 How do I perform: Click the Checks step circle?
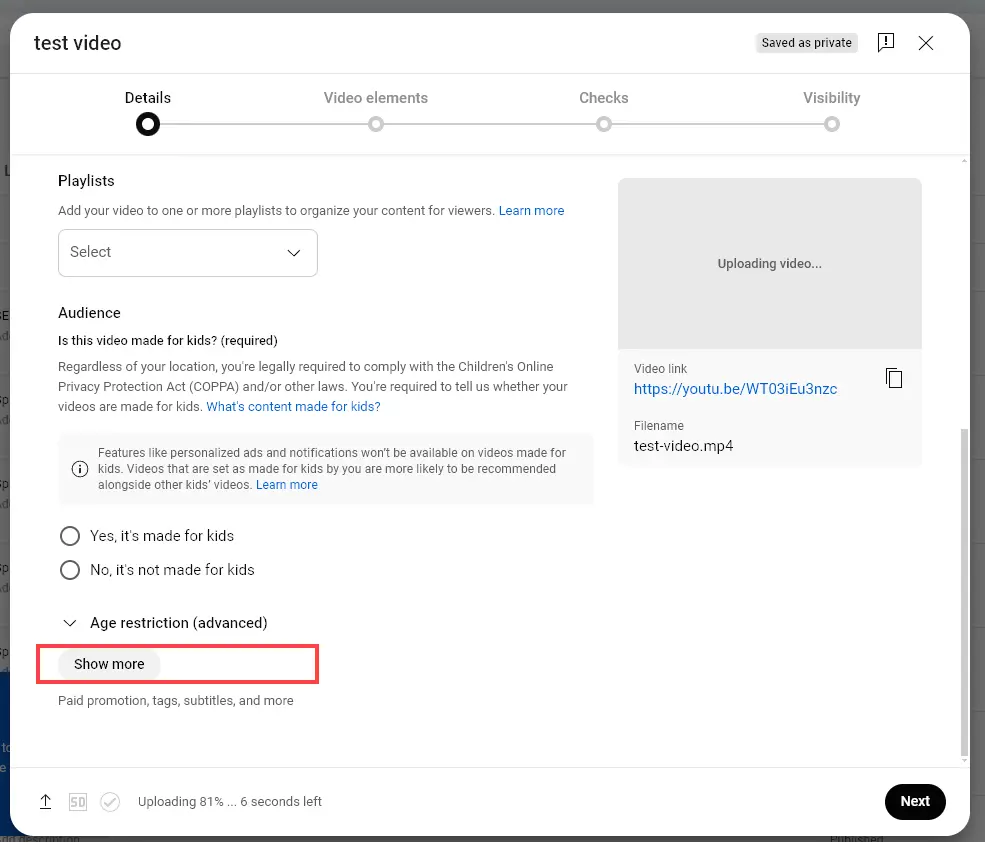pos(603,123)
